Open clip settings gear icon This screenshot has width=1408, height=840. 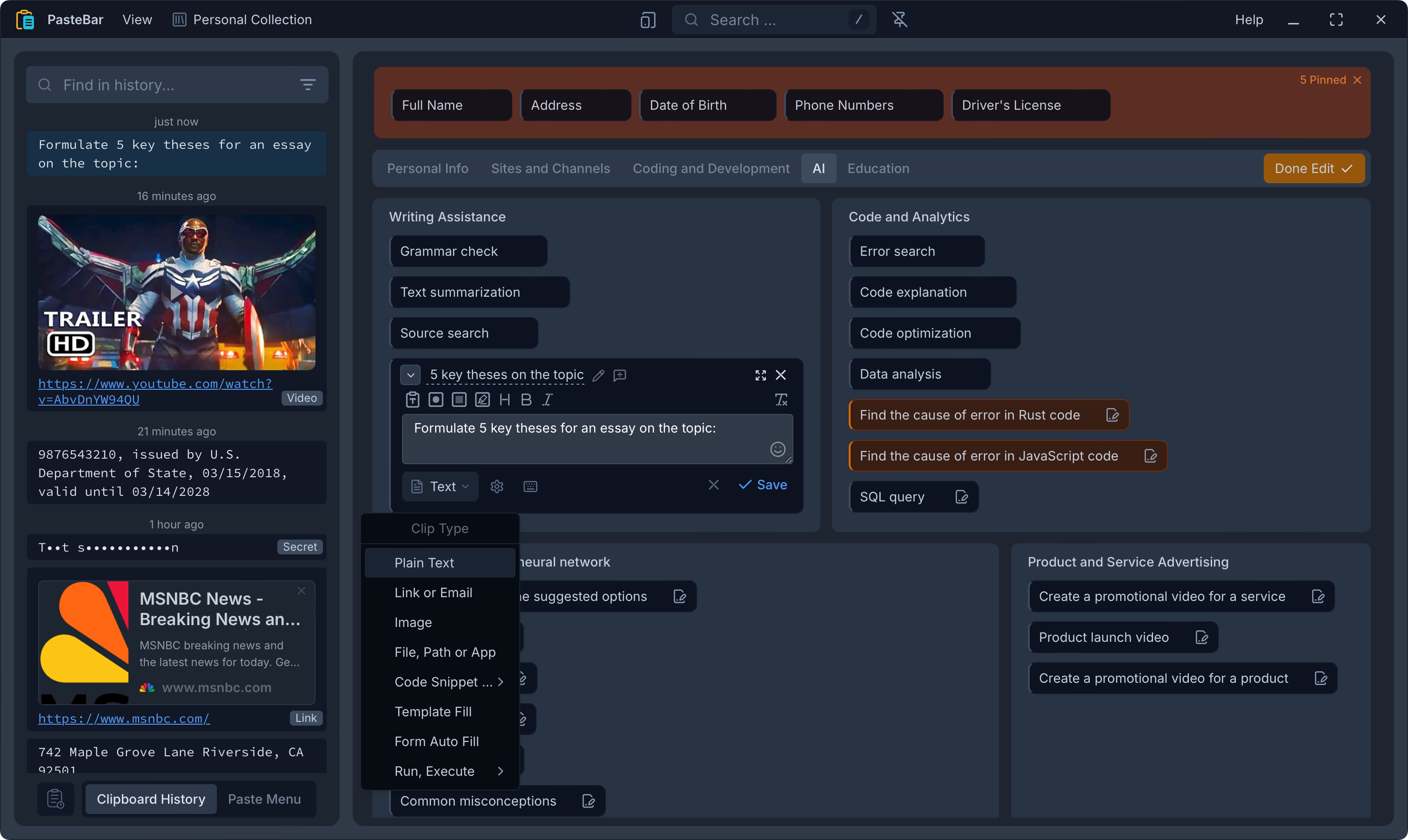496,487
